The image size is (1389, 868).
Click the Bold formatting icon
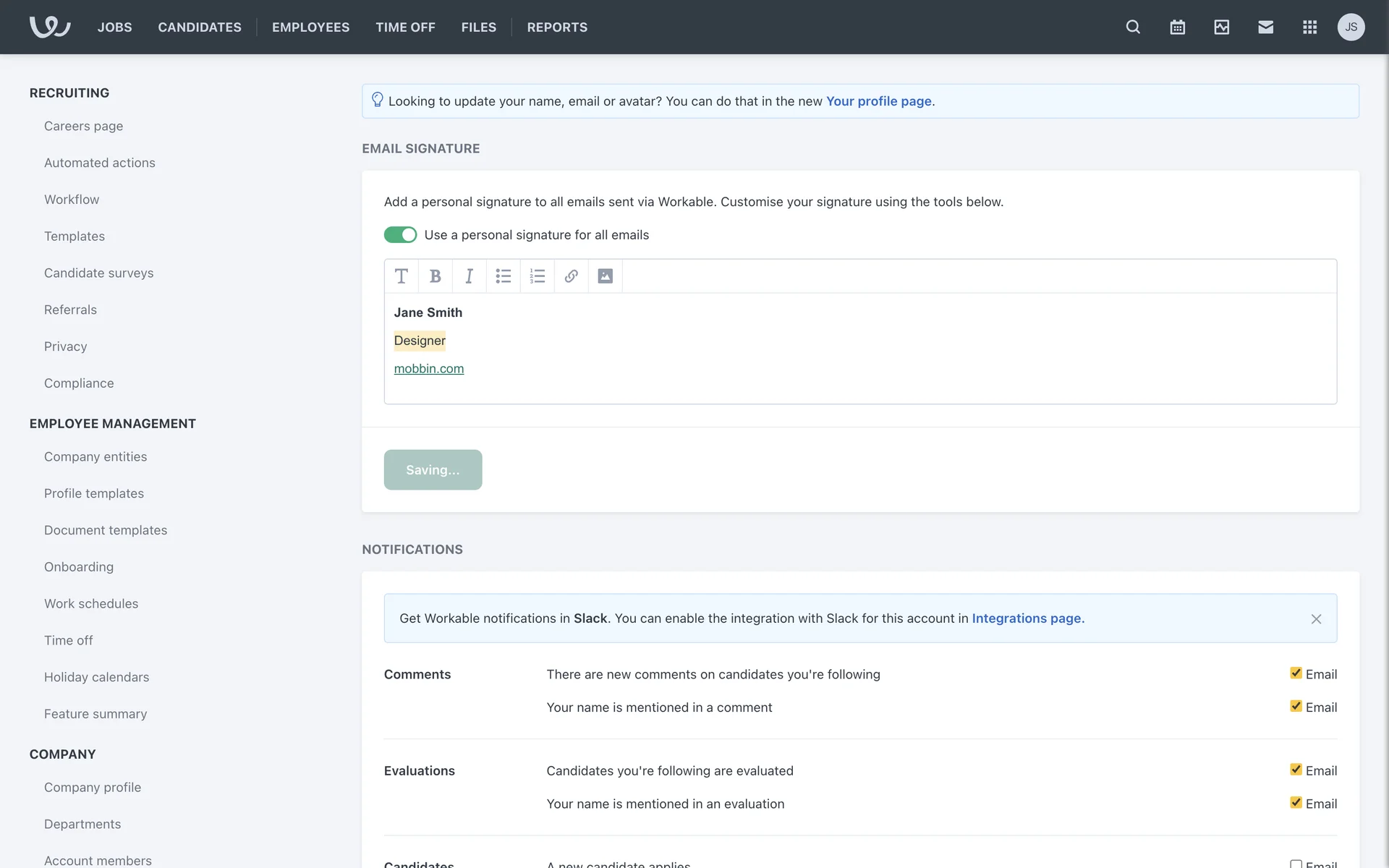(x=435, y=276)
